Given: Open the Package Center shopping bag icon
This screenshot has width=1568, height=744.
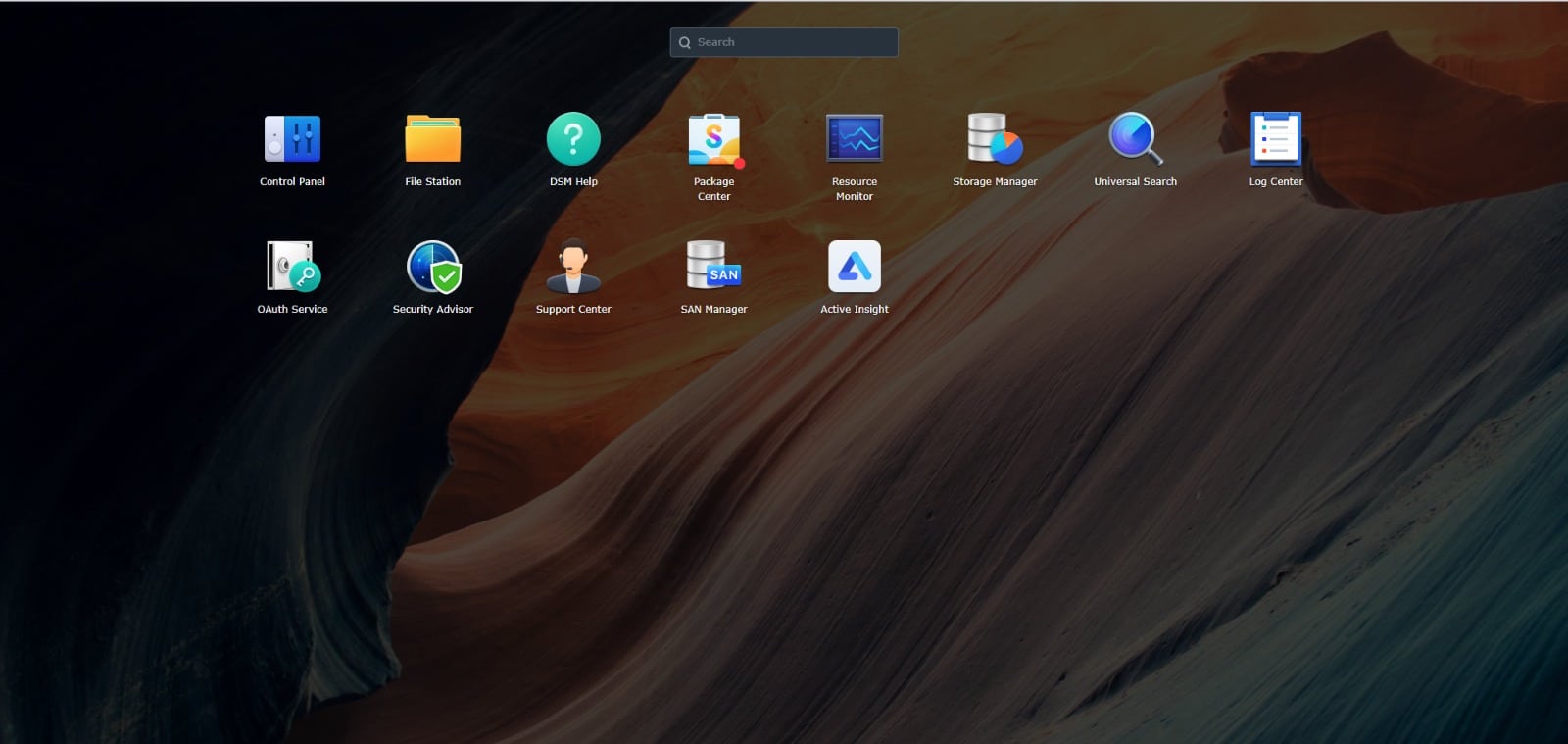Looking at the screenshot, I should [x=713, y=139].
